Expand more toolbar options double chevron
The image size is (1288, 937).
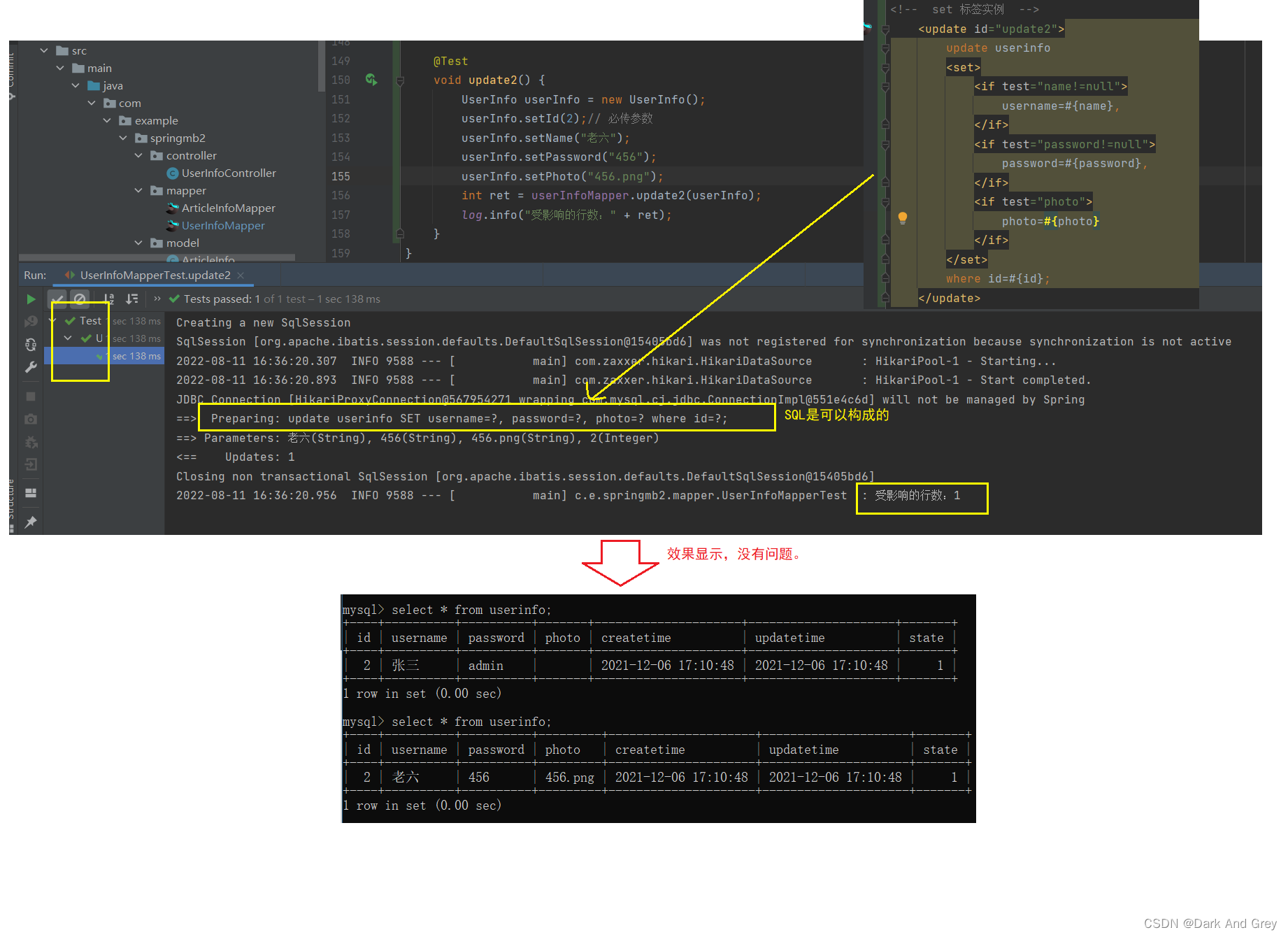coord(157,299)
